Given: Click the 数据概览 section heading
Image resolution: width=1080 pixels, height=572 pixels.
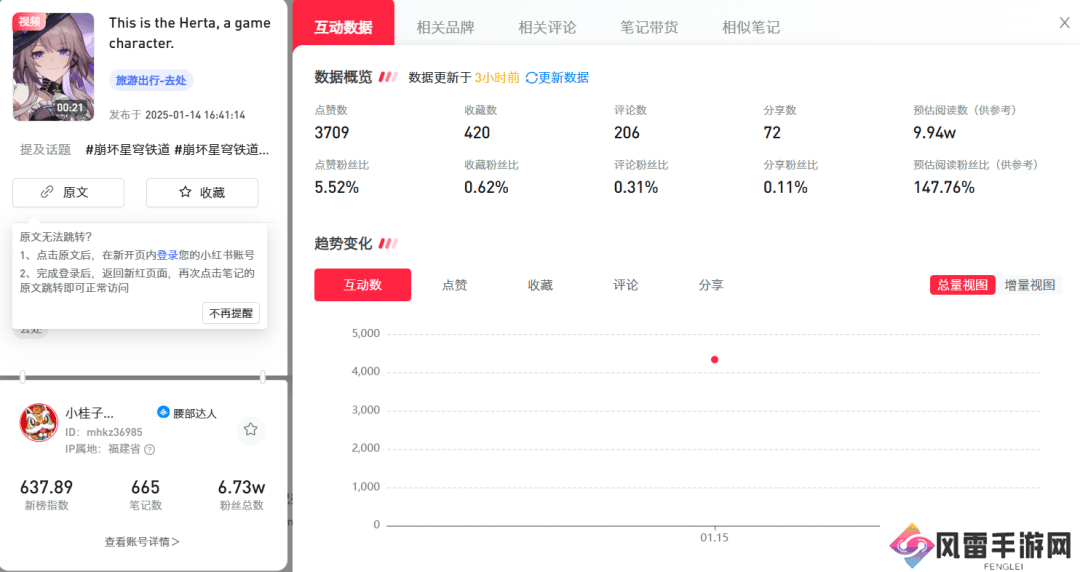Looking at the screenshot, I should (x=343, y=77).
